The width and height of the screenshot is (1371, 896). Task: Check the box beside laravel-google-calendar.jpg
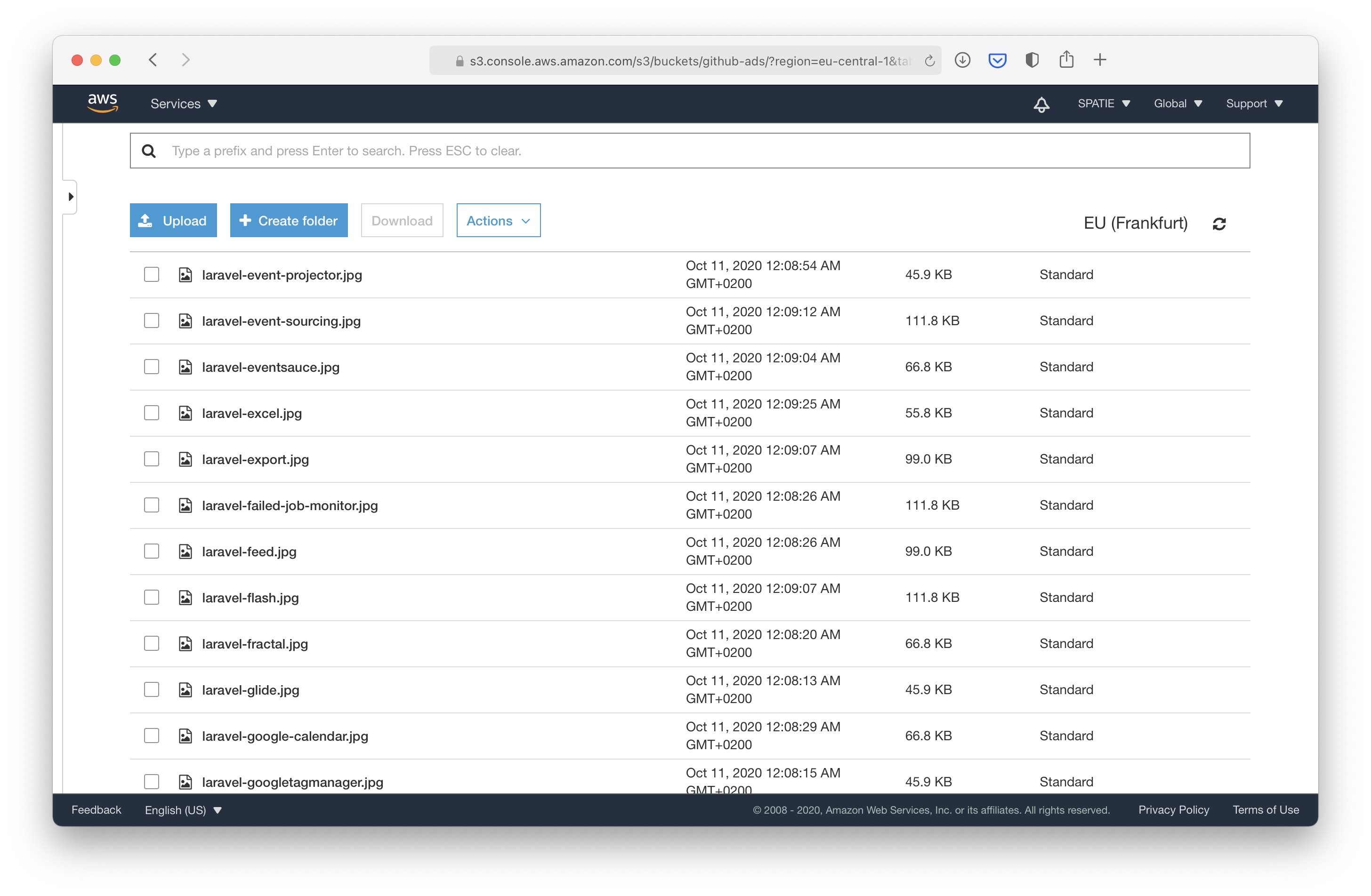click(152, 736)
